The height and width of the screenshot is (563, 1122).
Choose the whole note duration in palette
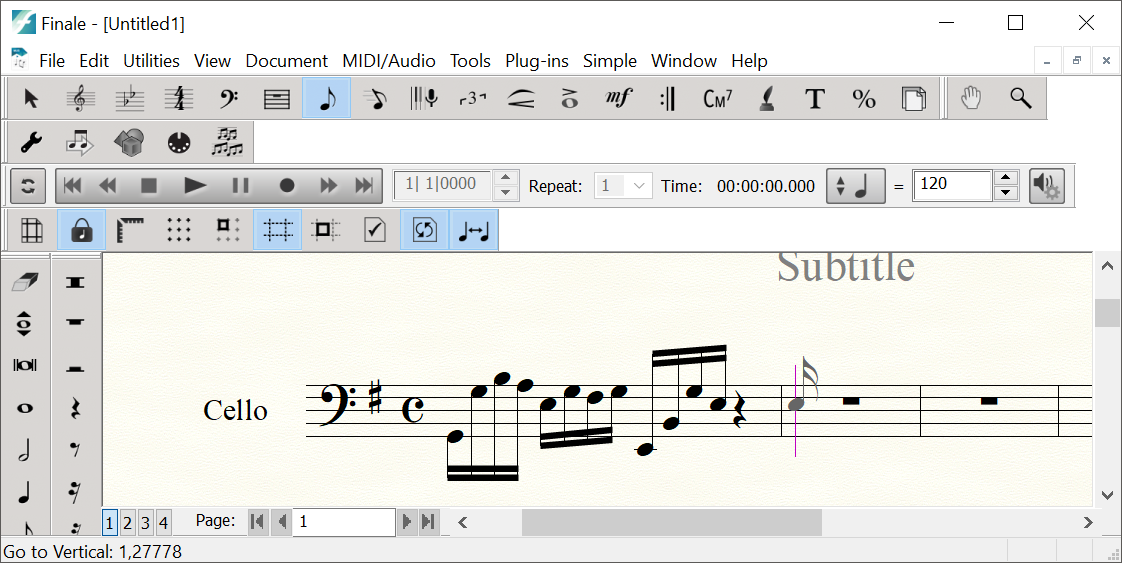click(x=25, y=408)
